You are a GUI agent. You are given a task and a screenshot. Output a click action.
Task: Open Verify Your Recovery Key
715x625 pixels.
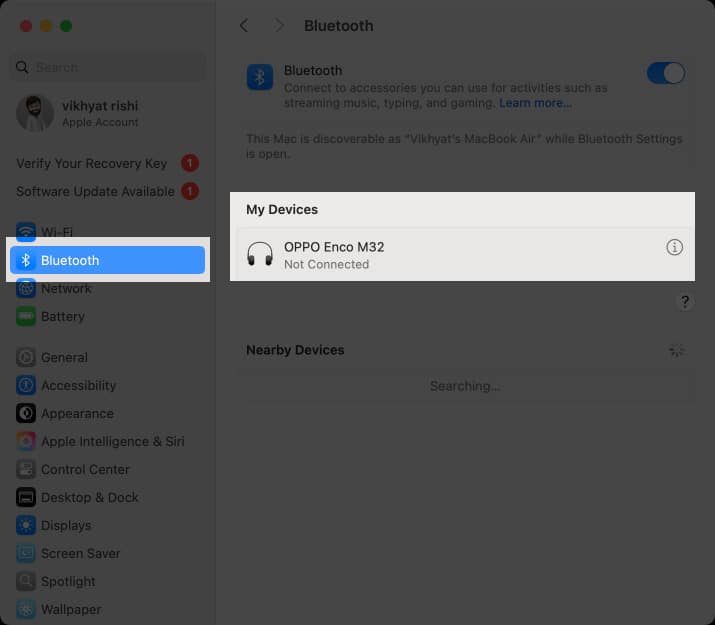pos(108,163)
